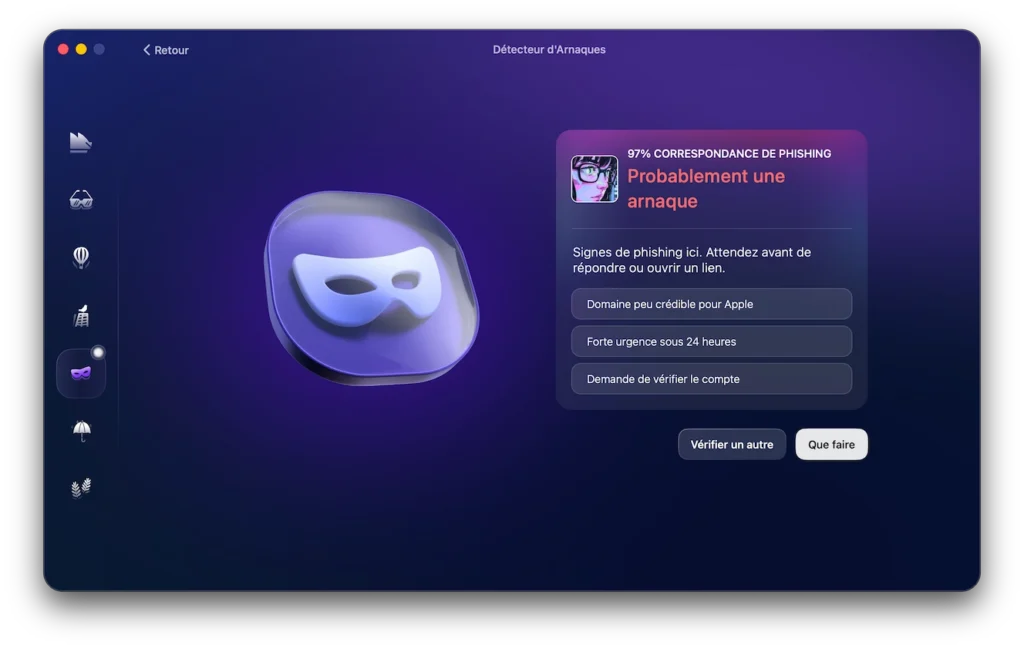Click the 'Signes de phishing ici' description
The width and height of the screenshot is (1024, 649).
pyautogui.click(x=692, y=260)
